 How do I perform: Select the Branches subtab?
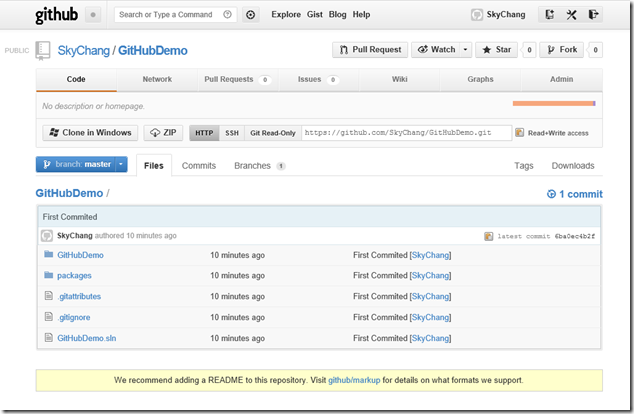(260, 166)
